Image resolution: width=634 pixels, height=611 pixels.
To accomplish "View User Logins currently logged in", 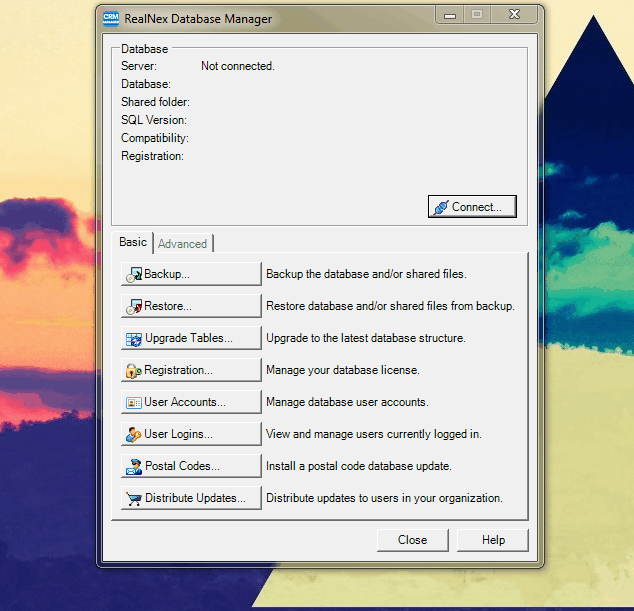I will (190, 434).
